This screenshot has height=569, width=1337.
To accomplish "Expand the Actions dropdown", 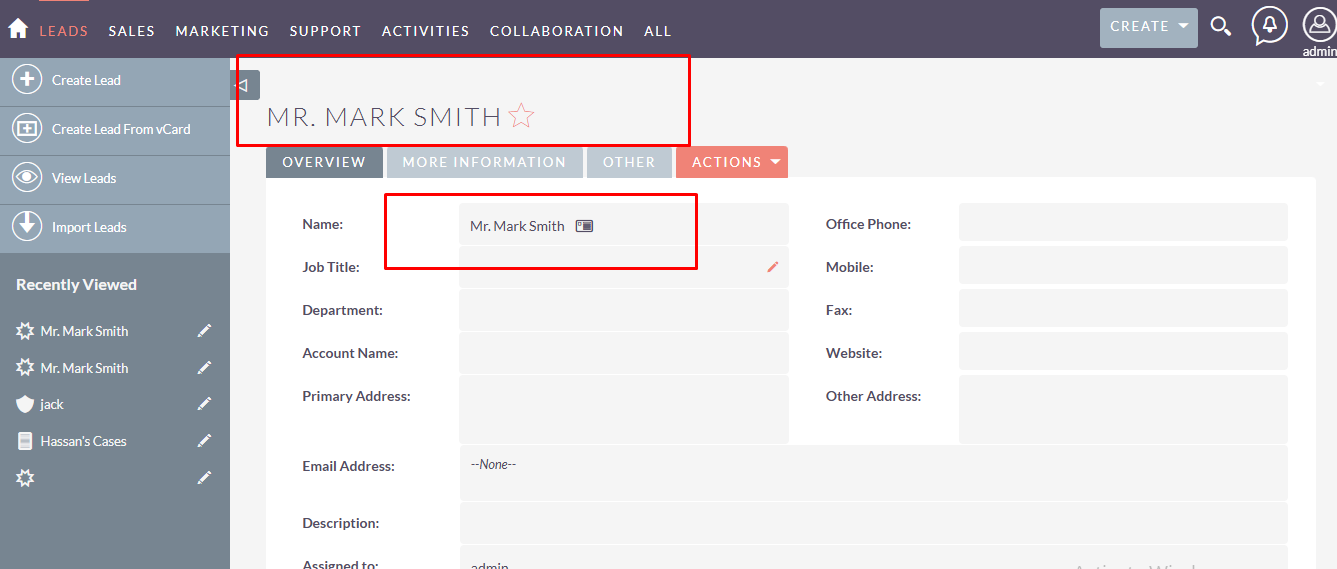I will pyautogui.click(x=732, y=162).
